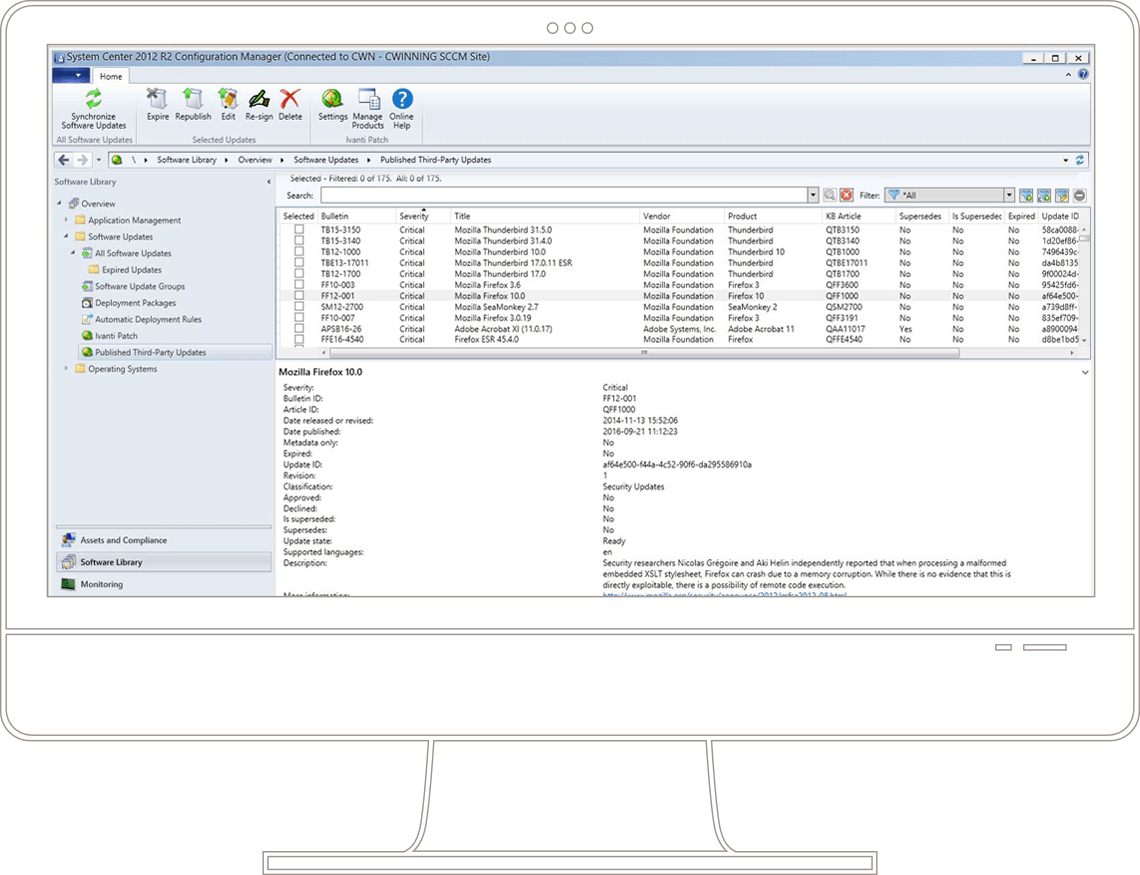Sort by the Severity column header
Image resolution: width=1140 pixels, height=875 pixels.
[x=423, y=216]
